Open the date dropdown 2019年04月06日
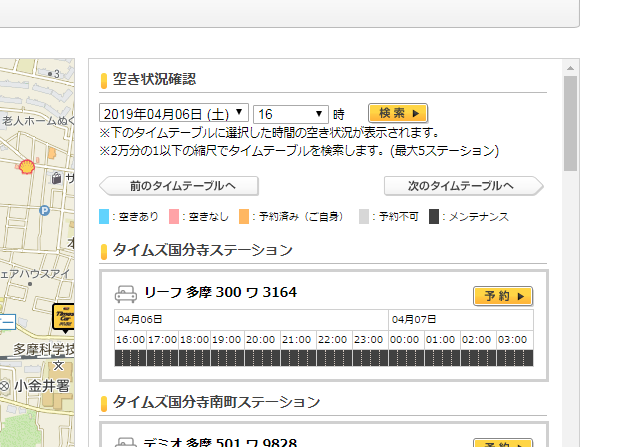The height and width of the screenshot is (447, 630). (174, 113)
